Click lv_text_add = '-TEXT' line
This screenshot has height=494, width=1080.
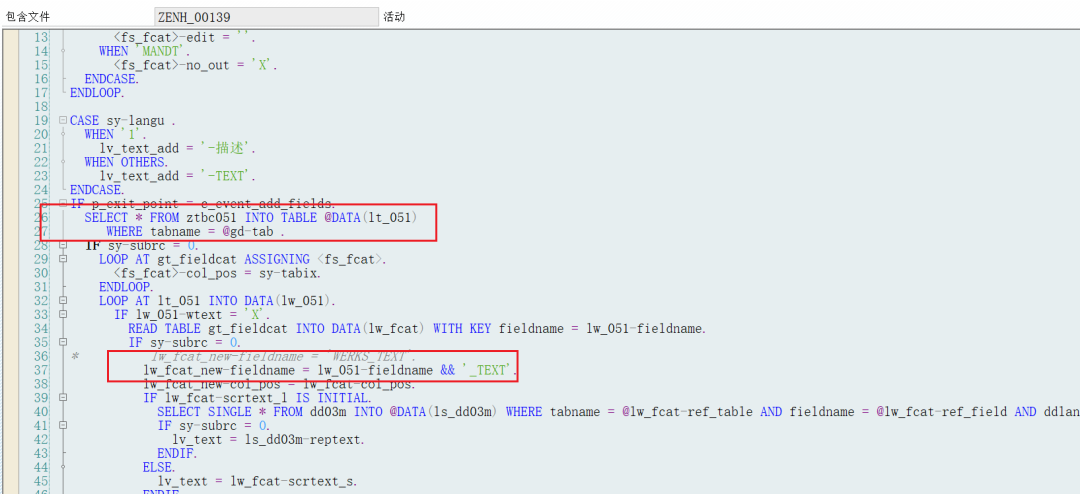pos(178,176)
